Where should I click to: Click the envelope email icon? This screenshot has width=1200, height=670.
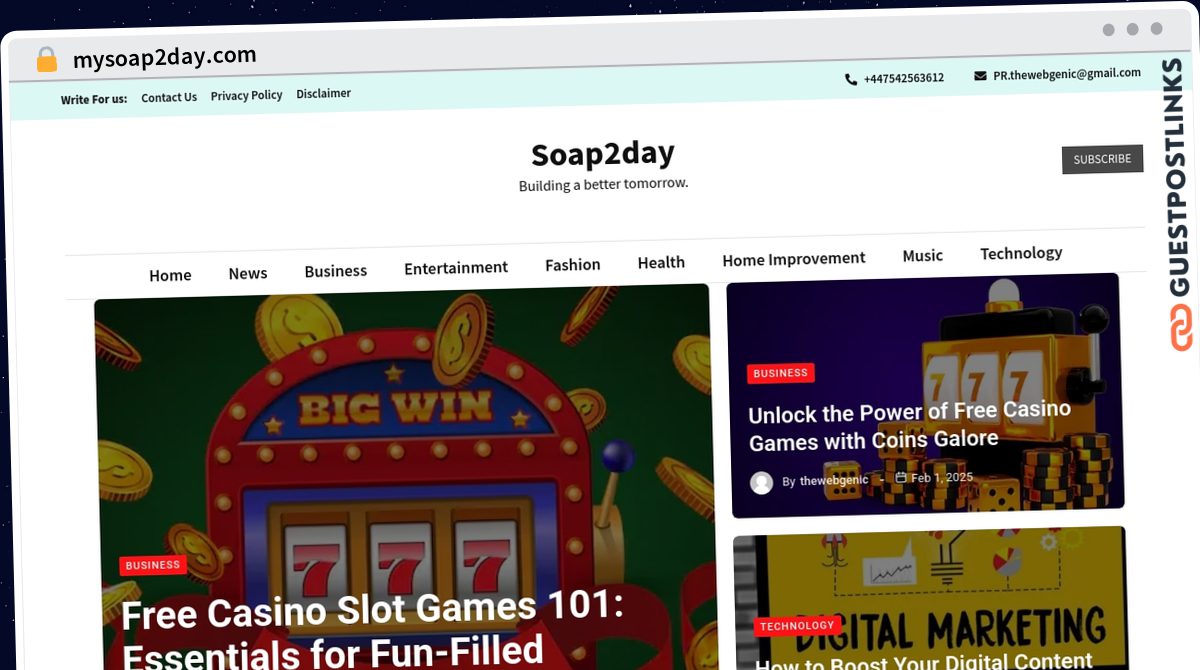tap(980, 76)
